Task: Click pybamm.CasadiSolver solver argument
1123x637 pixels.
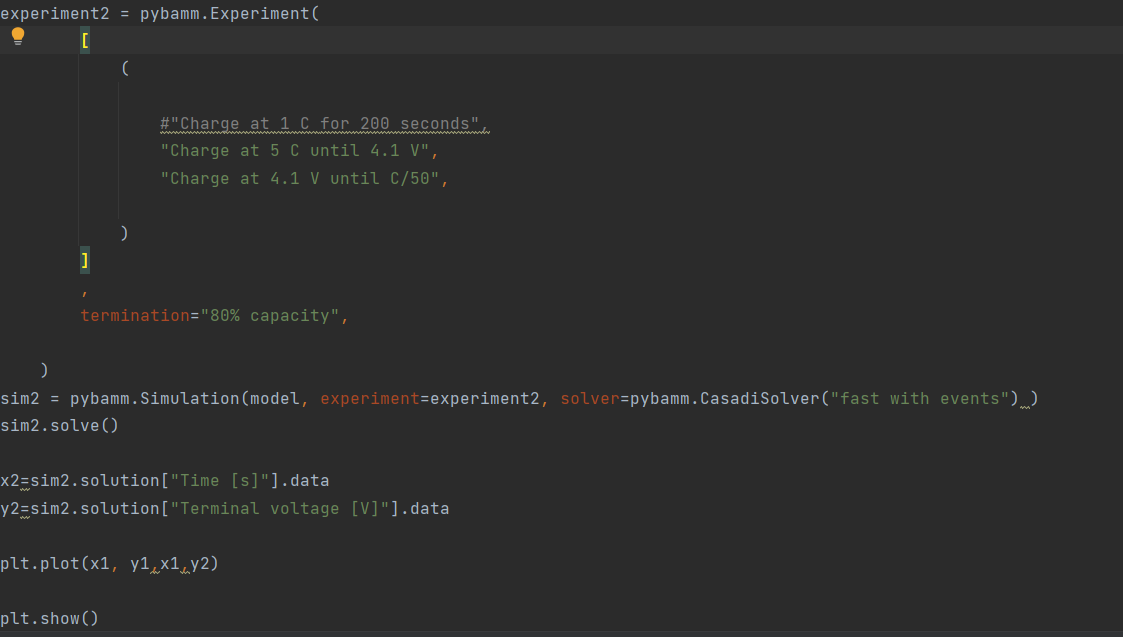Action: click(x=789, y=398)
